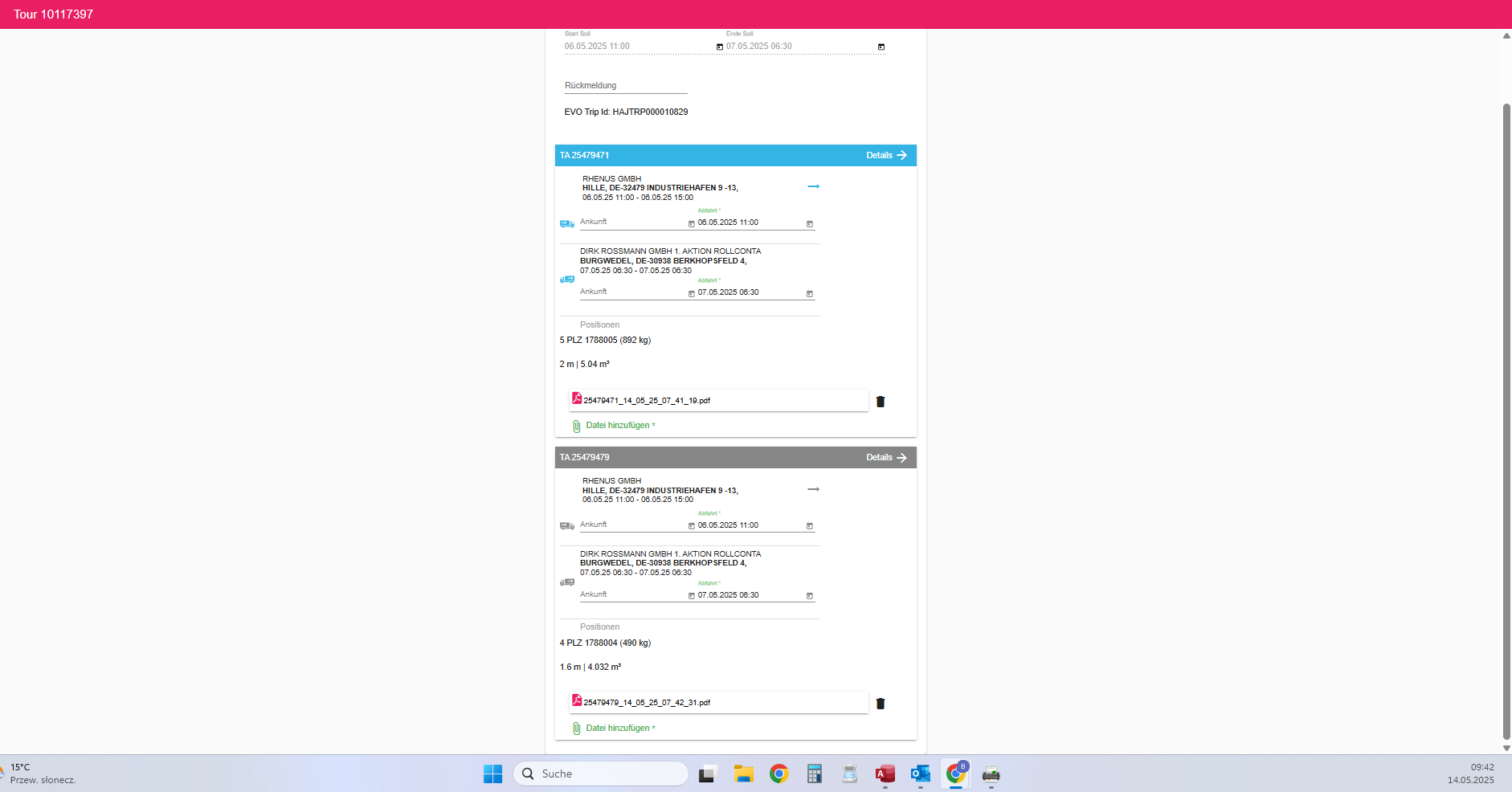The width and height of the screenshot is (1512, 792).
Task: Open Microsoft Access from taskbar
Action: click(885, 774)
